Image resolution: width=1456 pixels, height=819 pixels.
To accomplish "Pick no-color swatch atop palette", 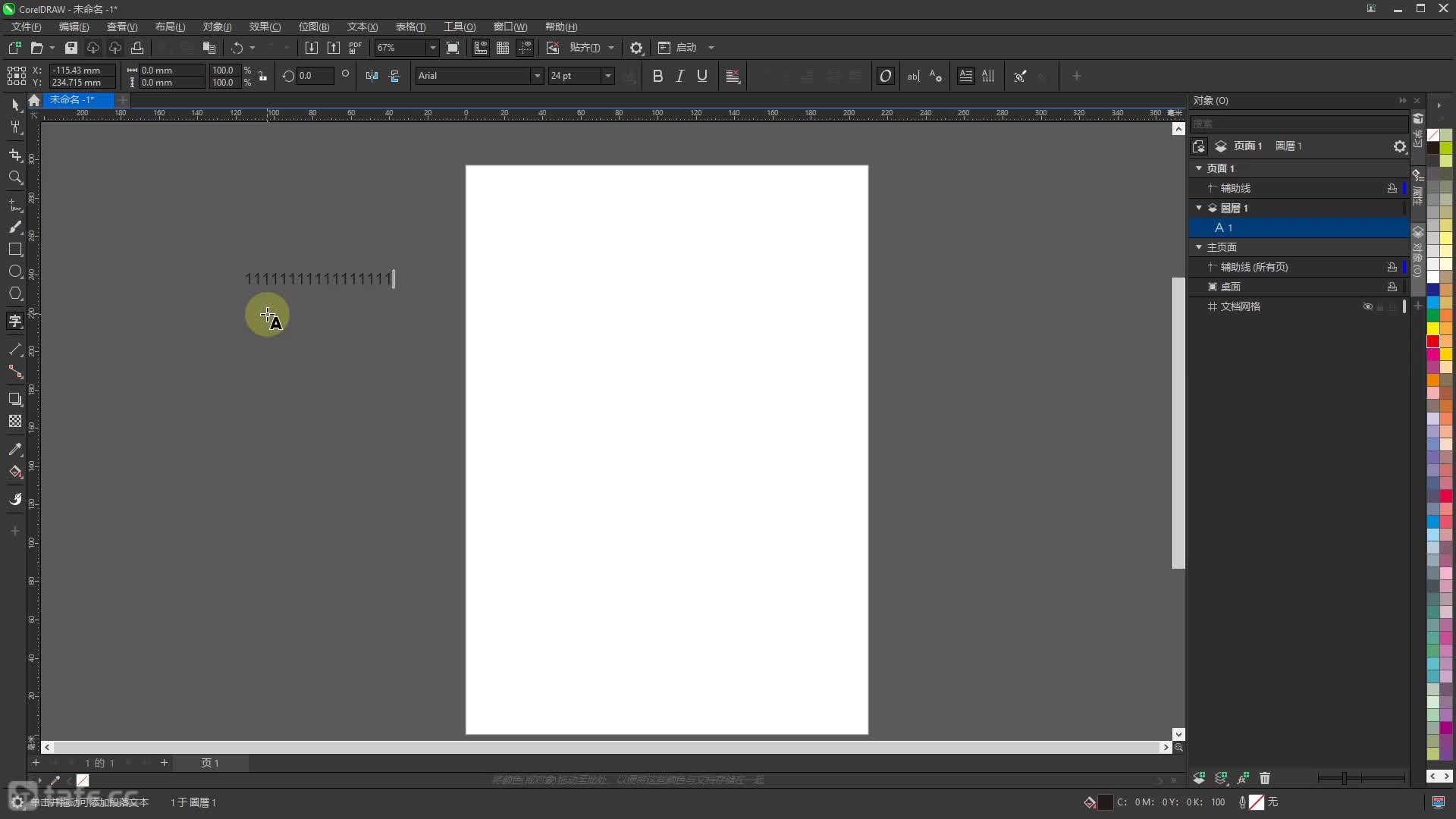I will point(1433,135).
